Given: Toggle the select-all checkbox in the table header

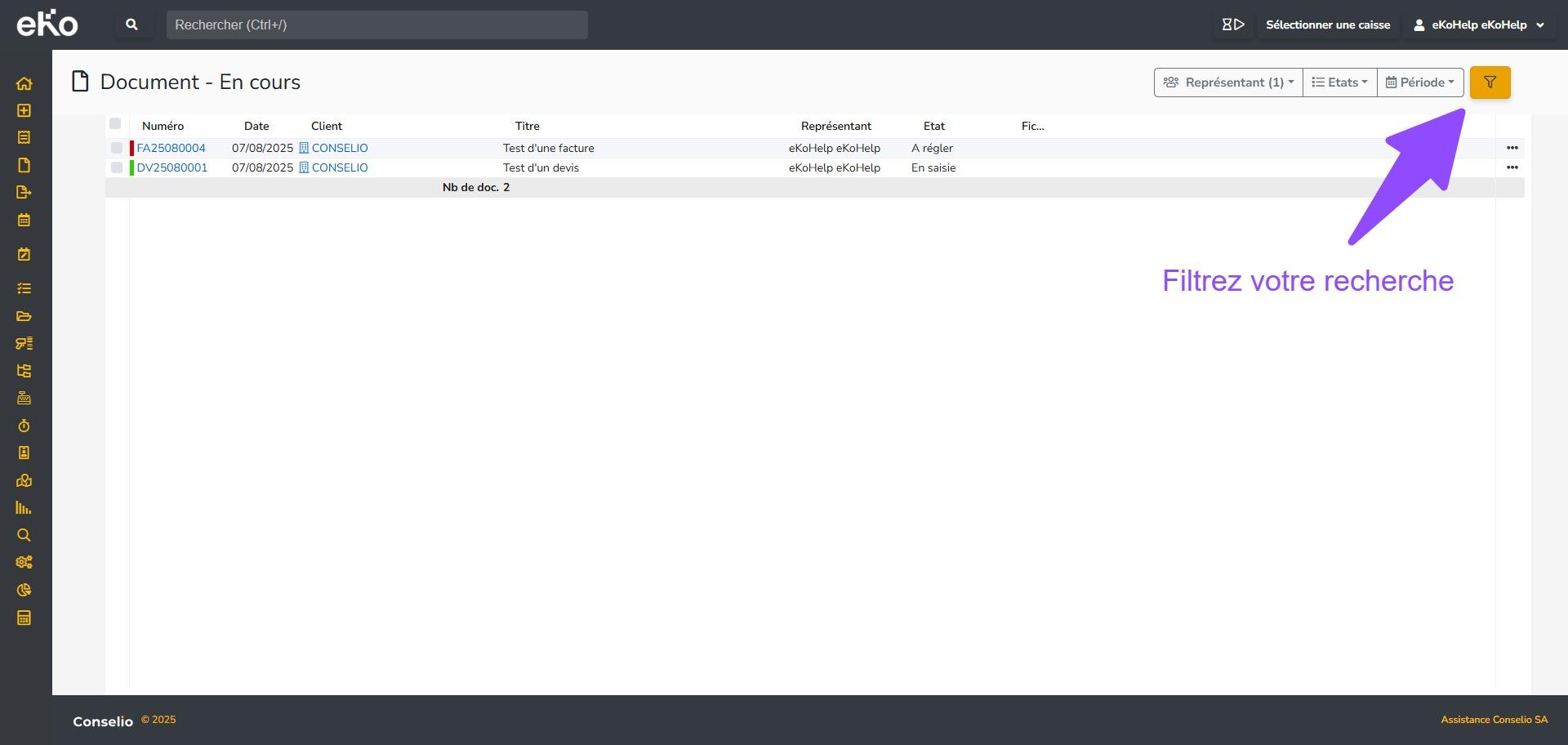Looking at the screenshot, I should 115,123.
